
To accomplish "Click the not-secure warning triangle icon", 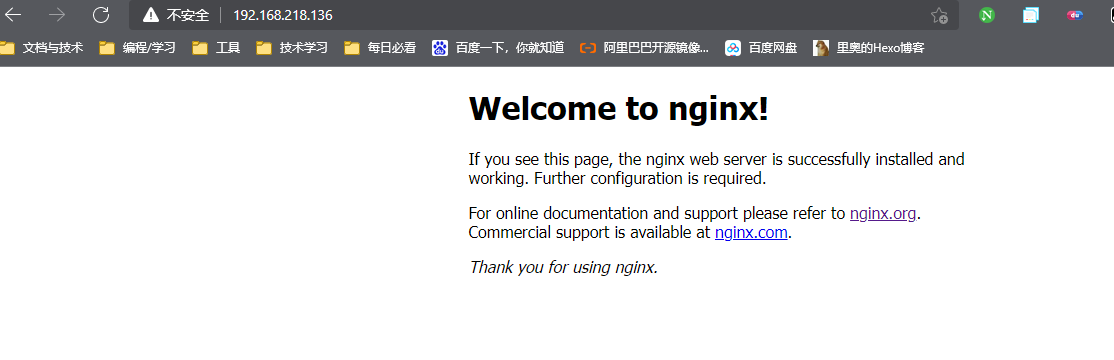I will 150,15.
